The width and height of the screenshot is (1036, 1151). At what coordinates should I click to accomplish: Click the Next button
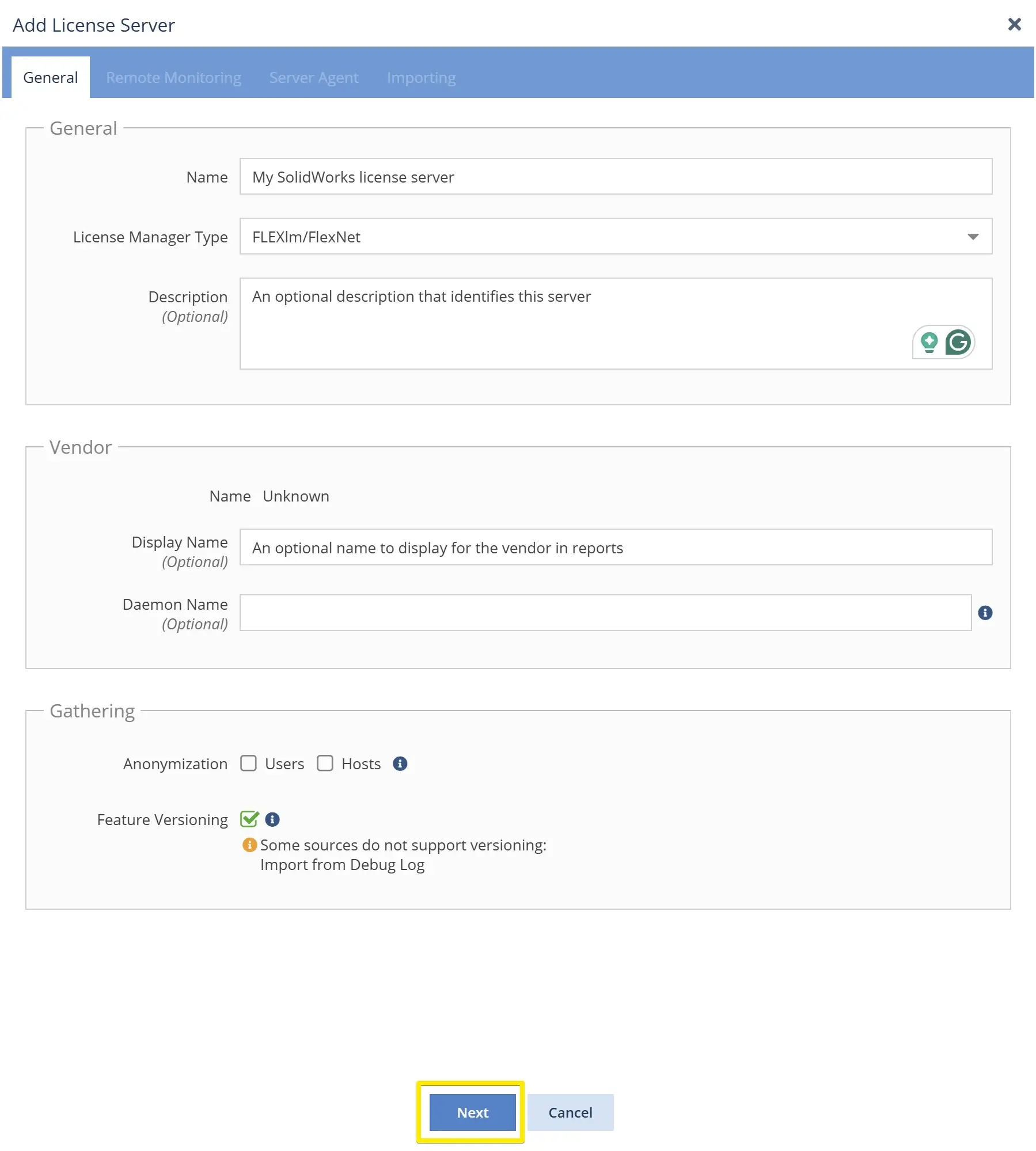472,1112
